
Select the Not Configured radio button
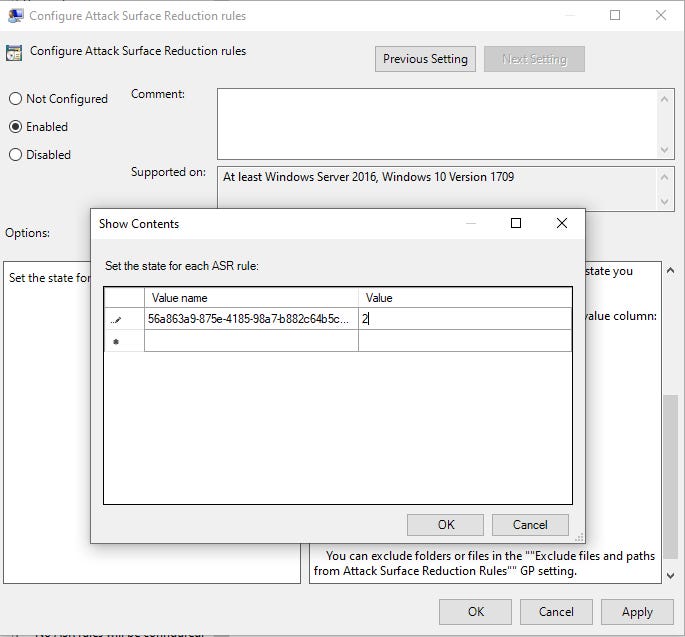click(x=16, y=99)
